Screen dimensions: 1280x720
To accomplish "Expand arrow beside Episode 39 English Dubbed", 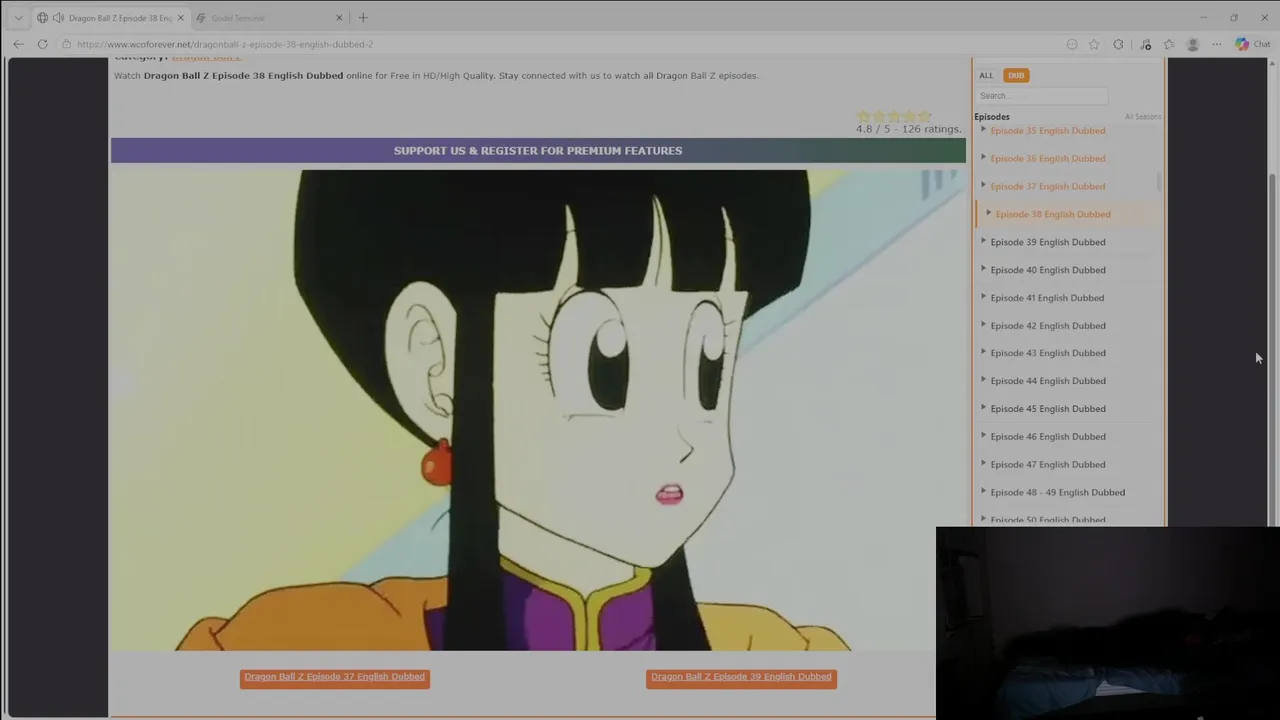I will tap(983, 241).
